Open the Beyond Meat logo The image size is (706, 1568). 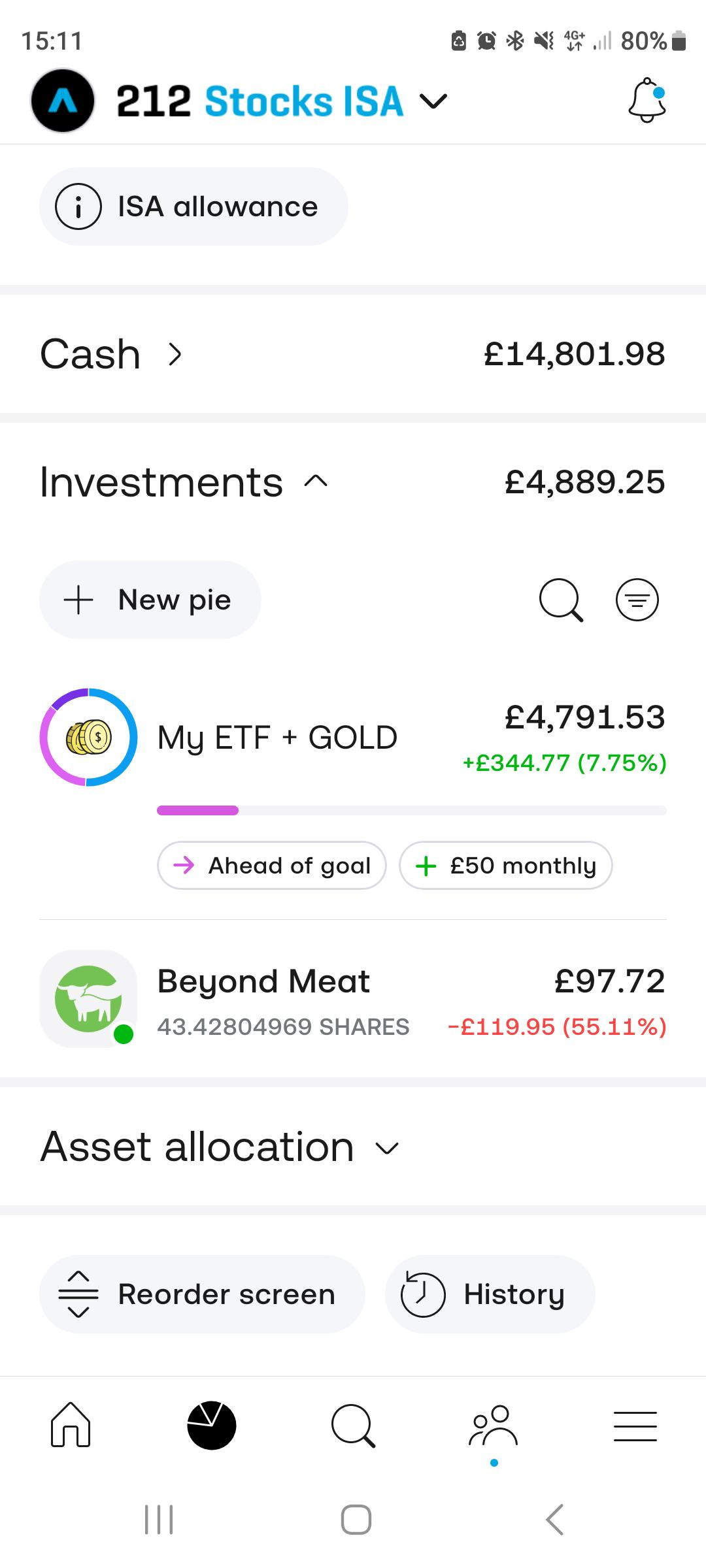point(88,998)
